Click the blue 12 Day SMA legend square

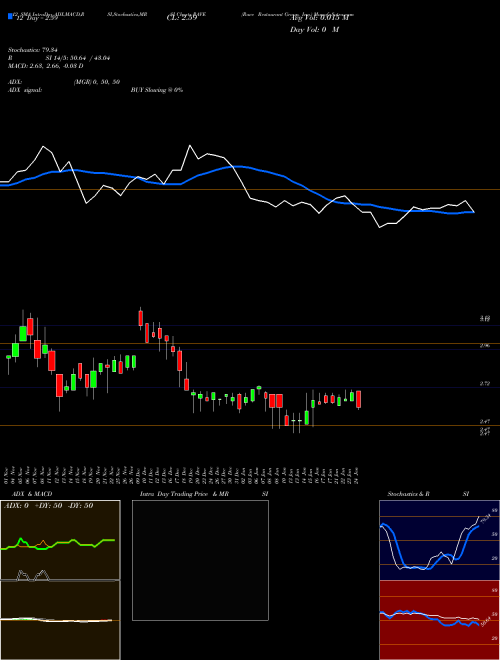10,16
